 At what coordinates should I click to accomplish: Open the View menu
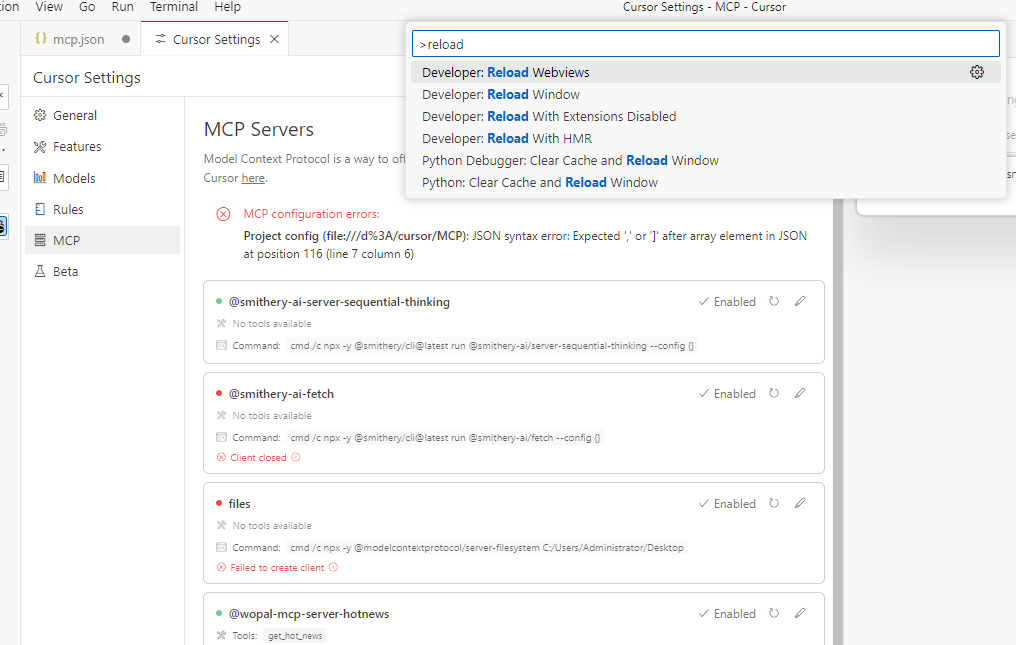click(49, 7)
